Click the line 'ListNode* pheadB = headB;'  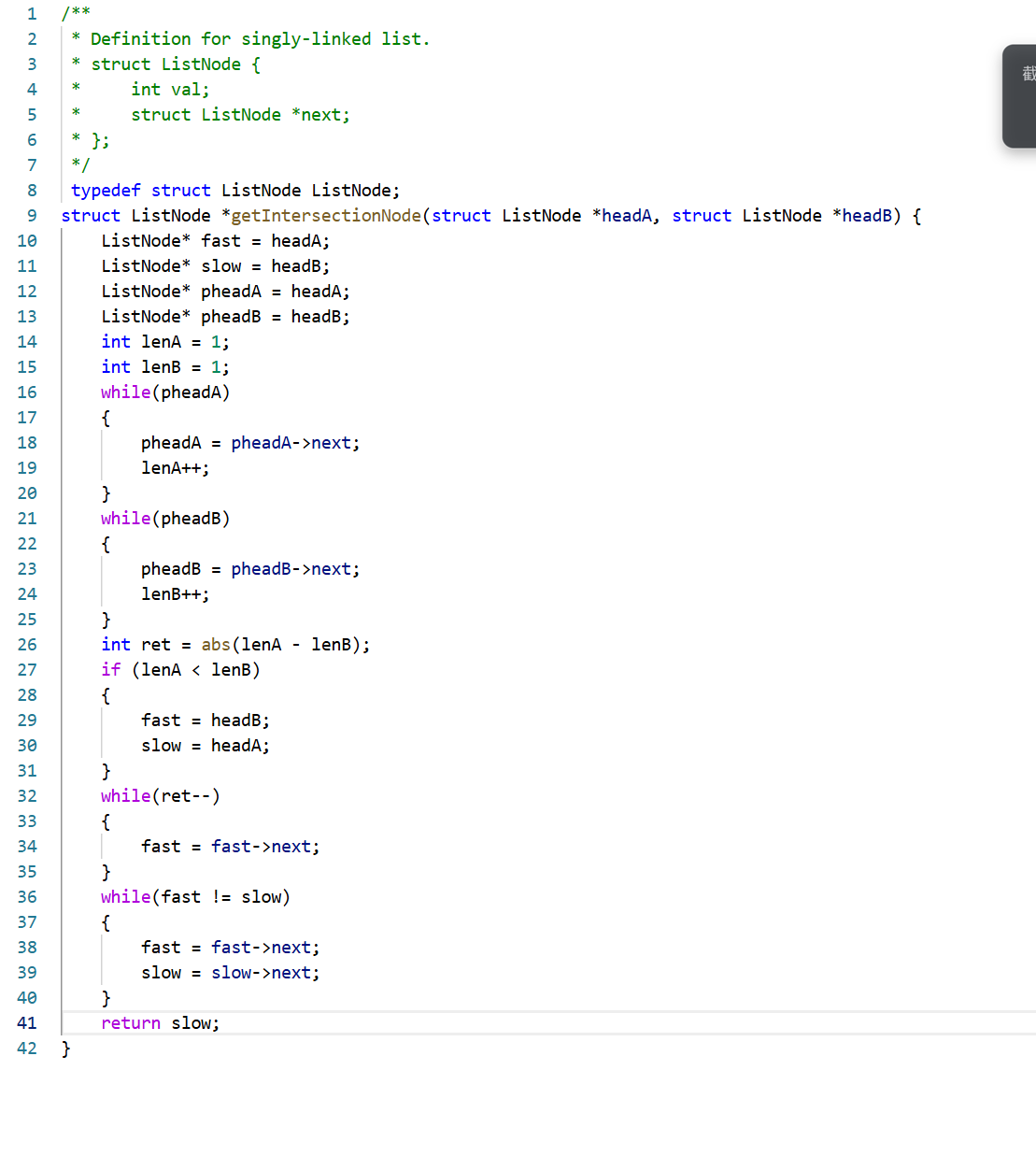[225, 317]
